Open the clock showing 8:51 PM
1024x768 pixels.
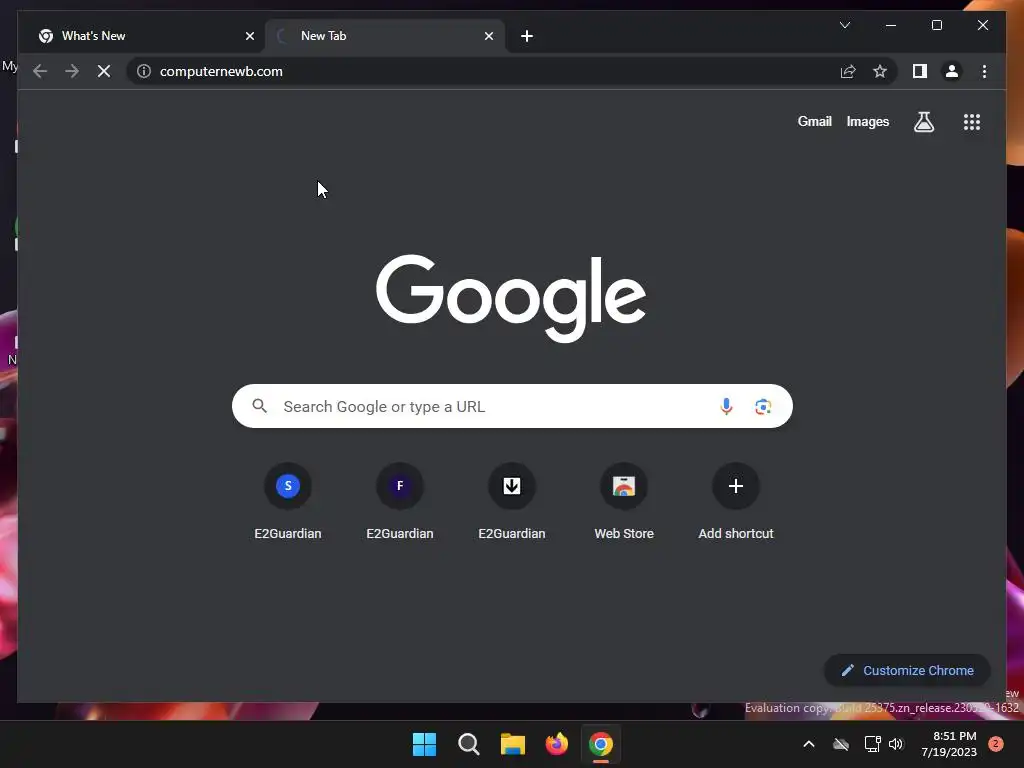[949, 744]
